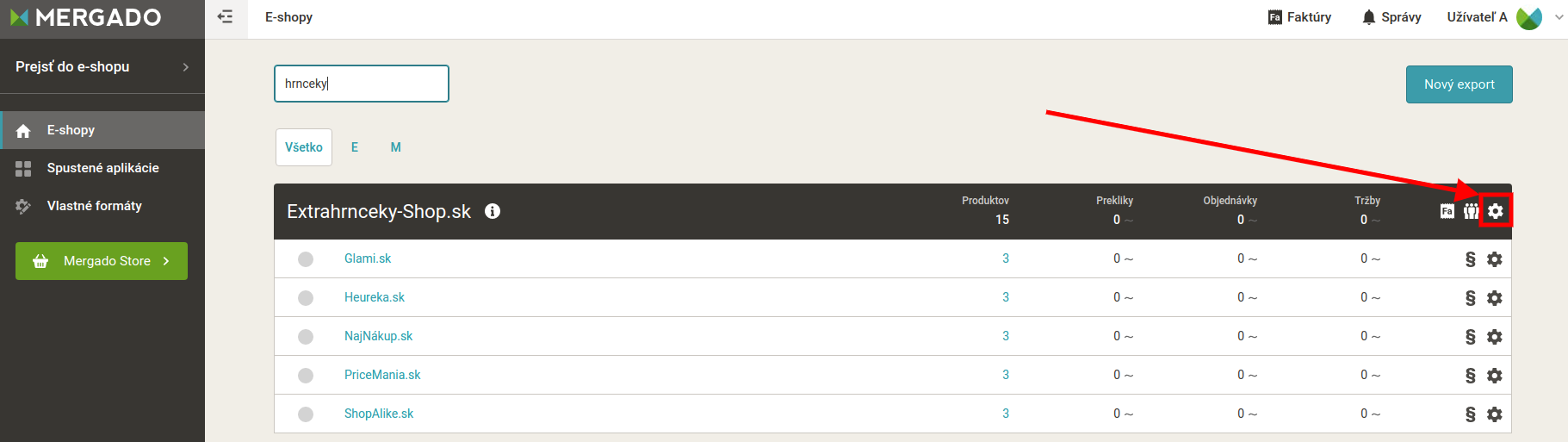Select the M filter tab
Viewport: 1568px width, 442px height.
(x=396, y=147)
